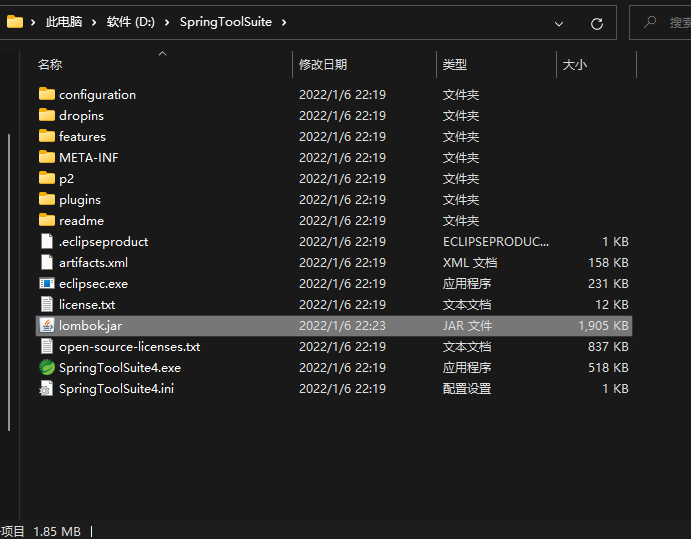The width and height of the screenshot is (691, 539).
Task: Click the search magnifier icon
Action: point(650,22)
